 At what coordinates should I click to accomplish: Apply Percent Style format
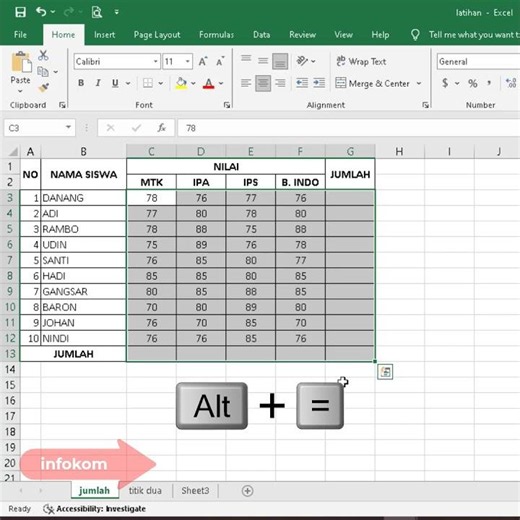coord(473,83)
